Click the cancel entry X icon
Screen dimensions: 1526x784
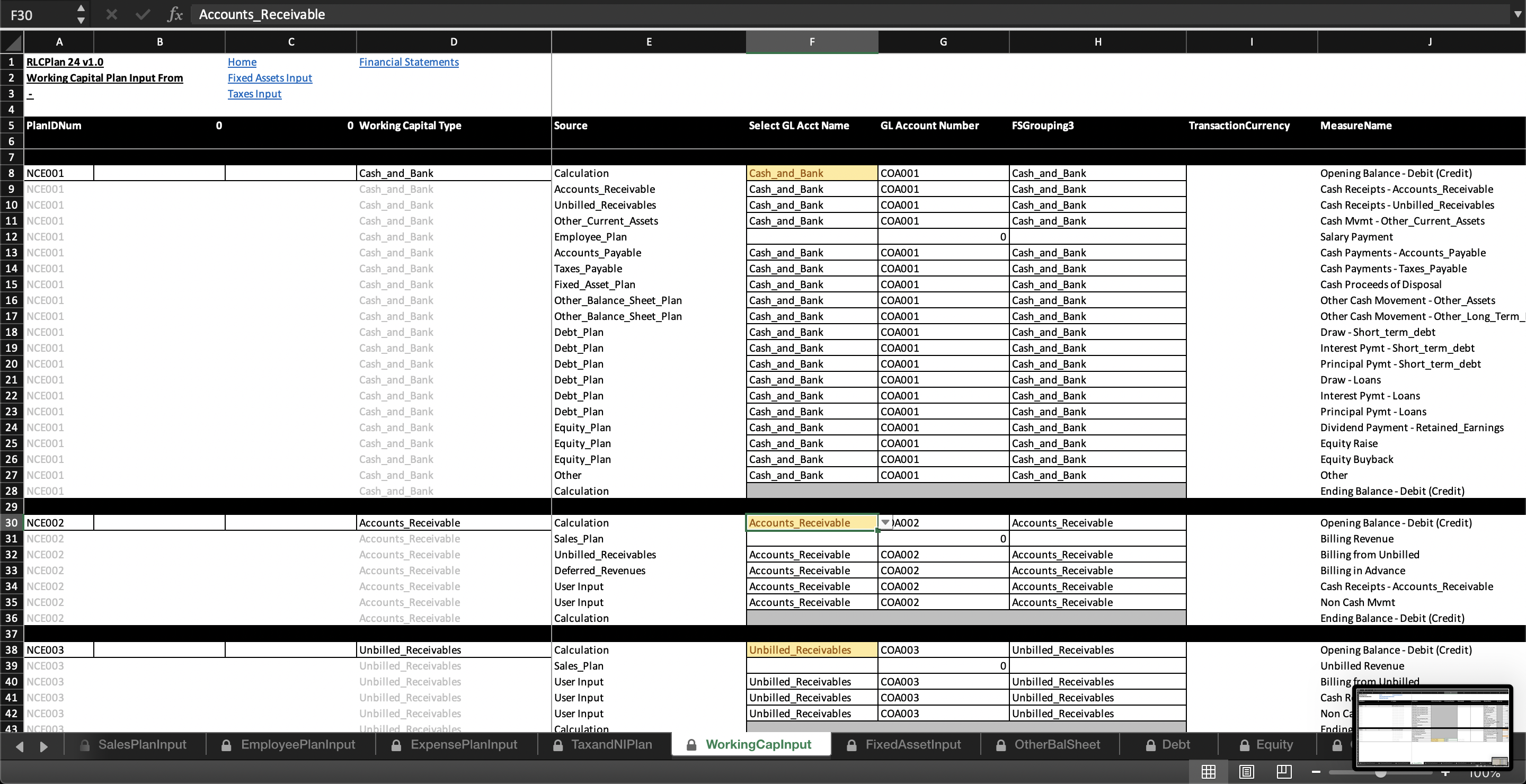(x=111, y=14)
